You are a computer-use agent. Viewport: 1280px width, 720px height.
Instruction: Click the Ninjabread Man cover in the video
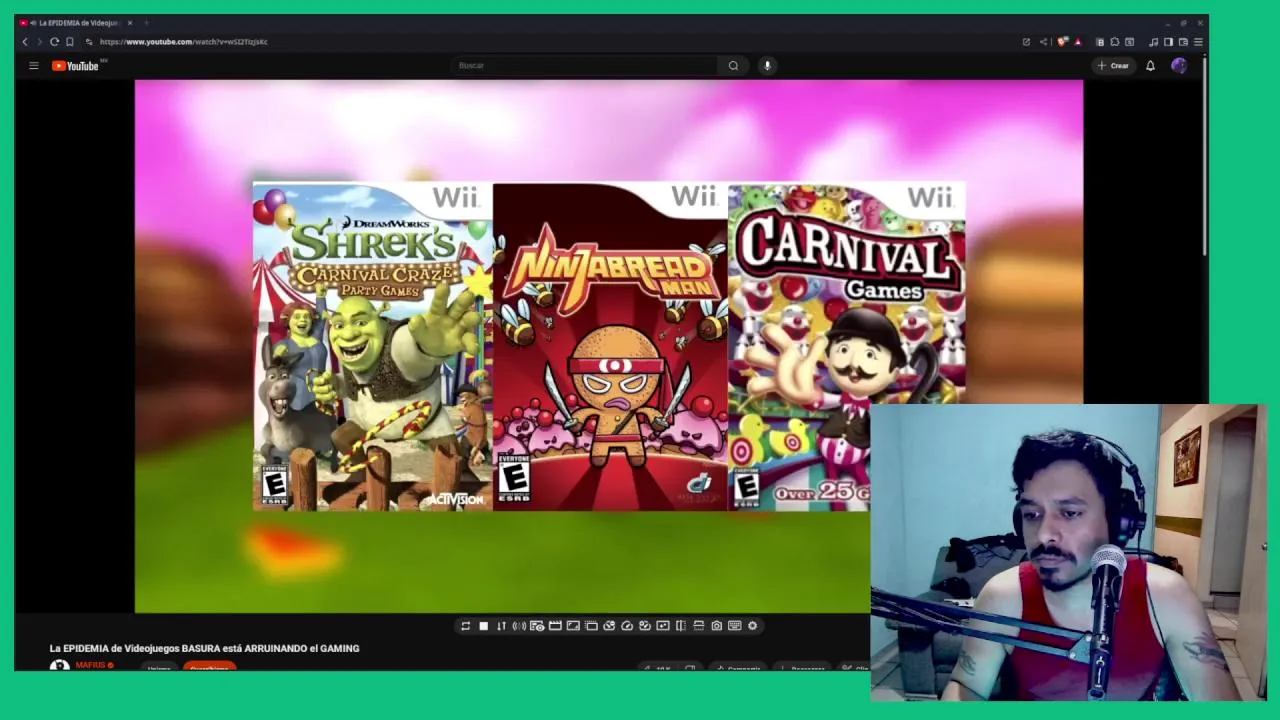point(610,346)
